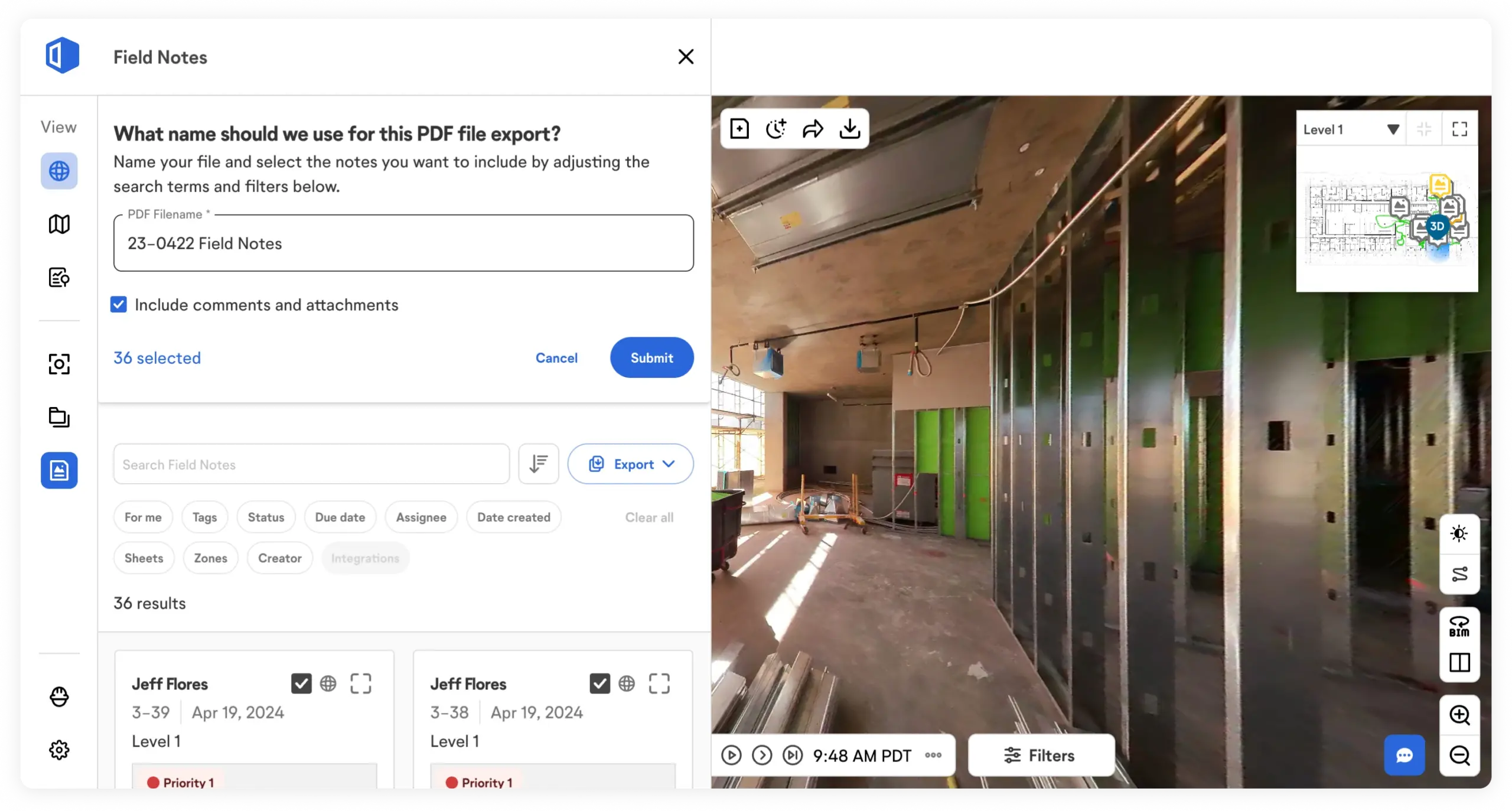Image resolution: width=1512 pixels, height=811 pixels.
Task: Open the sheets map icon in sidebar
Action: click(59, 224)
